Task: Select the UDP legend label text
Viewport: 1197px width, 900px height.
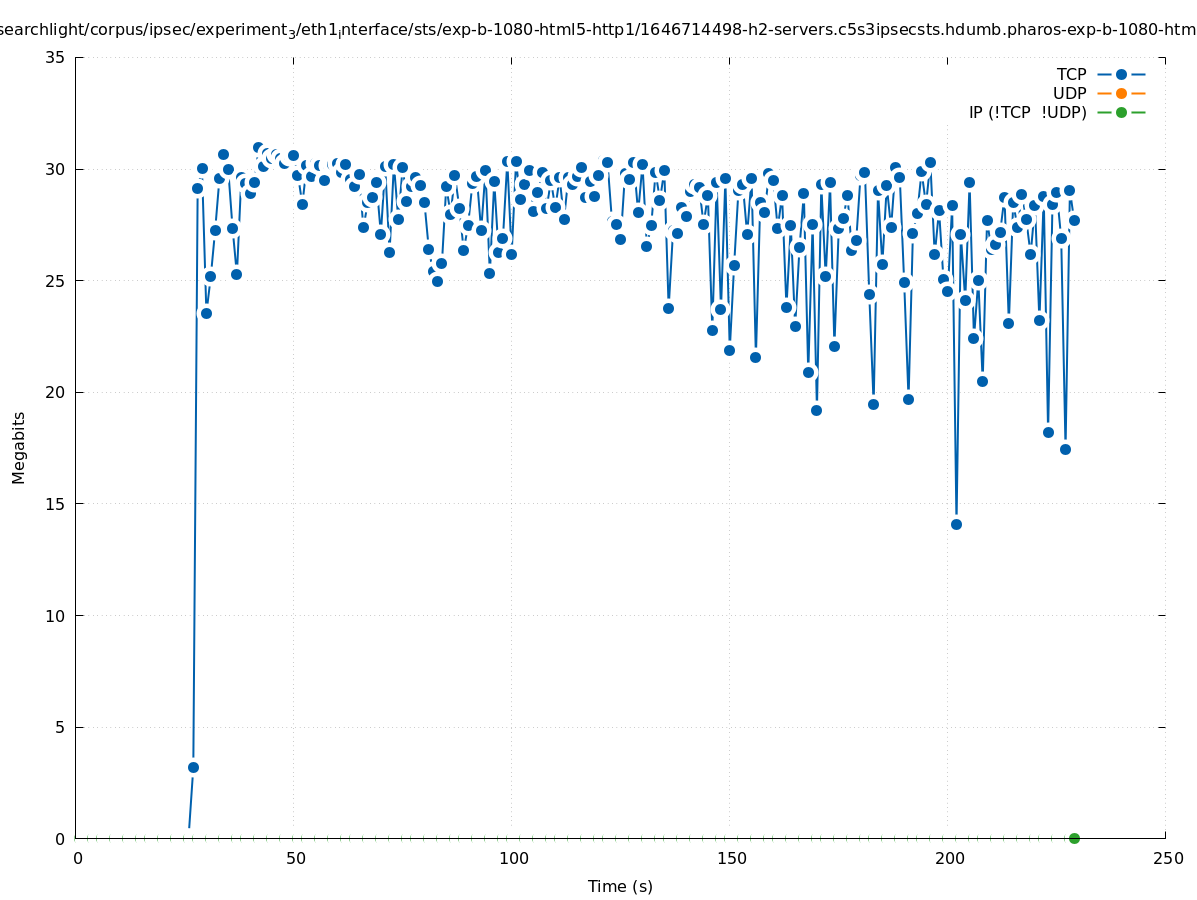Action: pyautogui.click(x=1069, y=93)
